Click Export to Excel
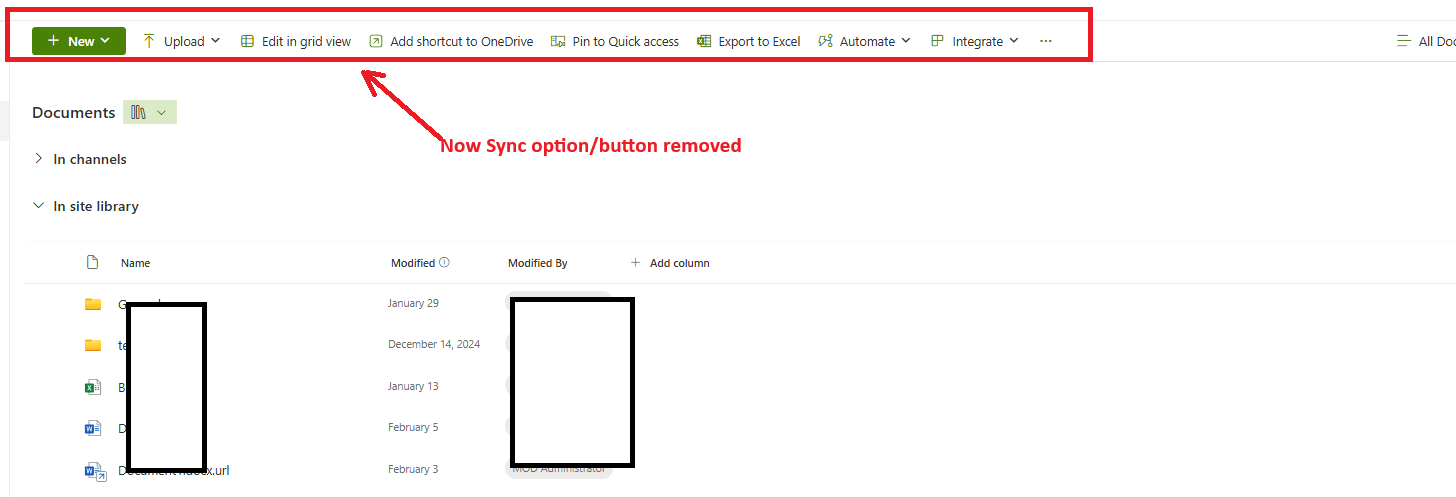Image resolution: width=1456 pixels, height=497 pixels. click(749, 41)
